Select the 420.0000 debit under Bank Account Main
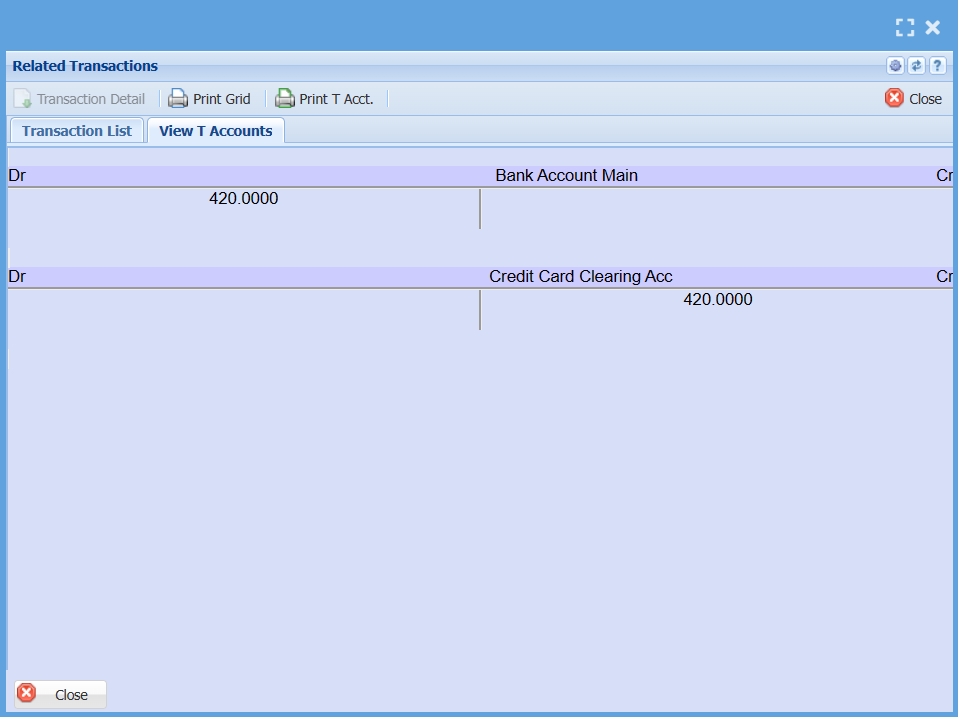The width and height of the screenshot is (958, 717). tap(243, 199)
